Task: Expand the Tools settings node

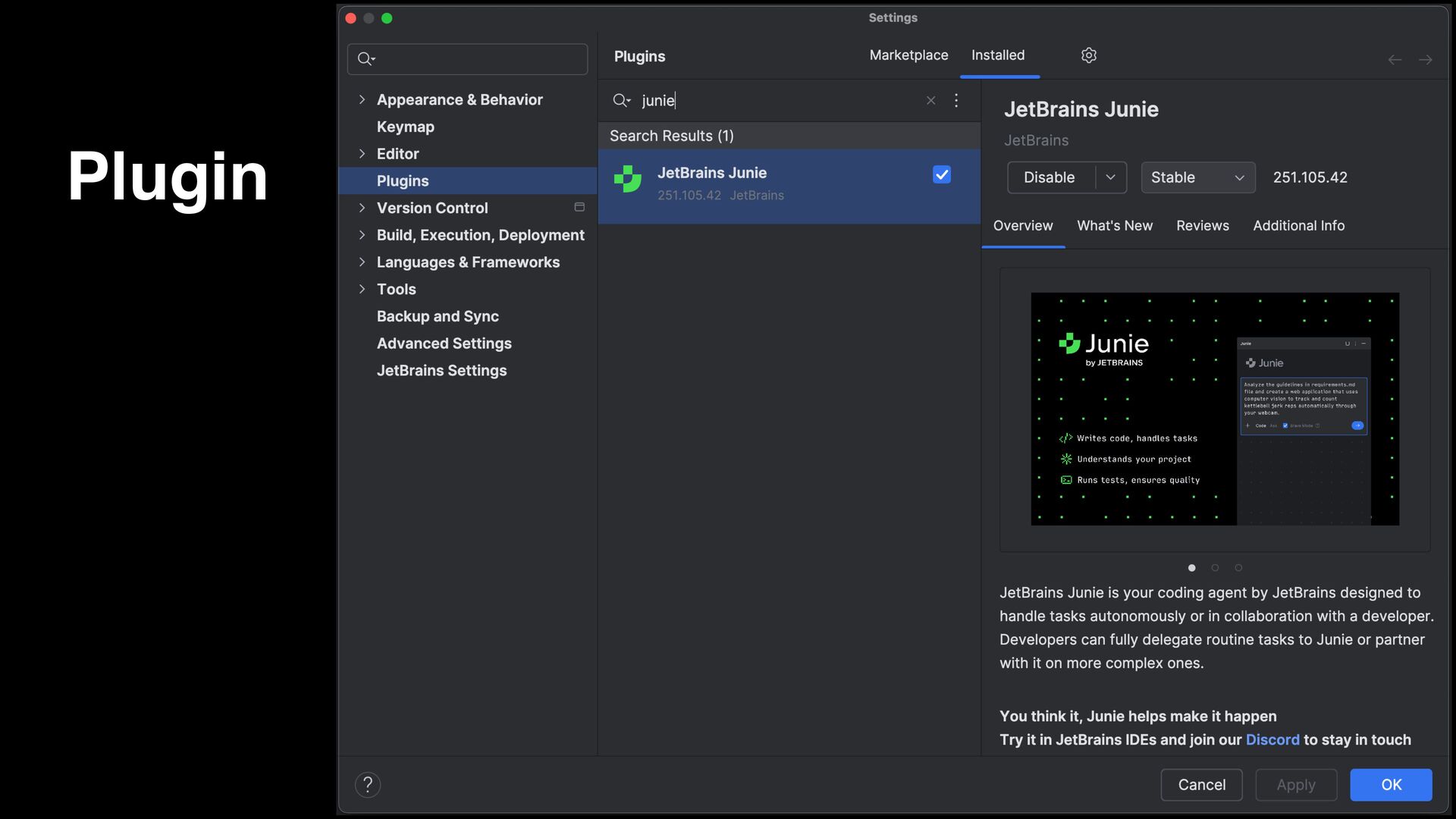Action: click(x=362, y=289)
